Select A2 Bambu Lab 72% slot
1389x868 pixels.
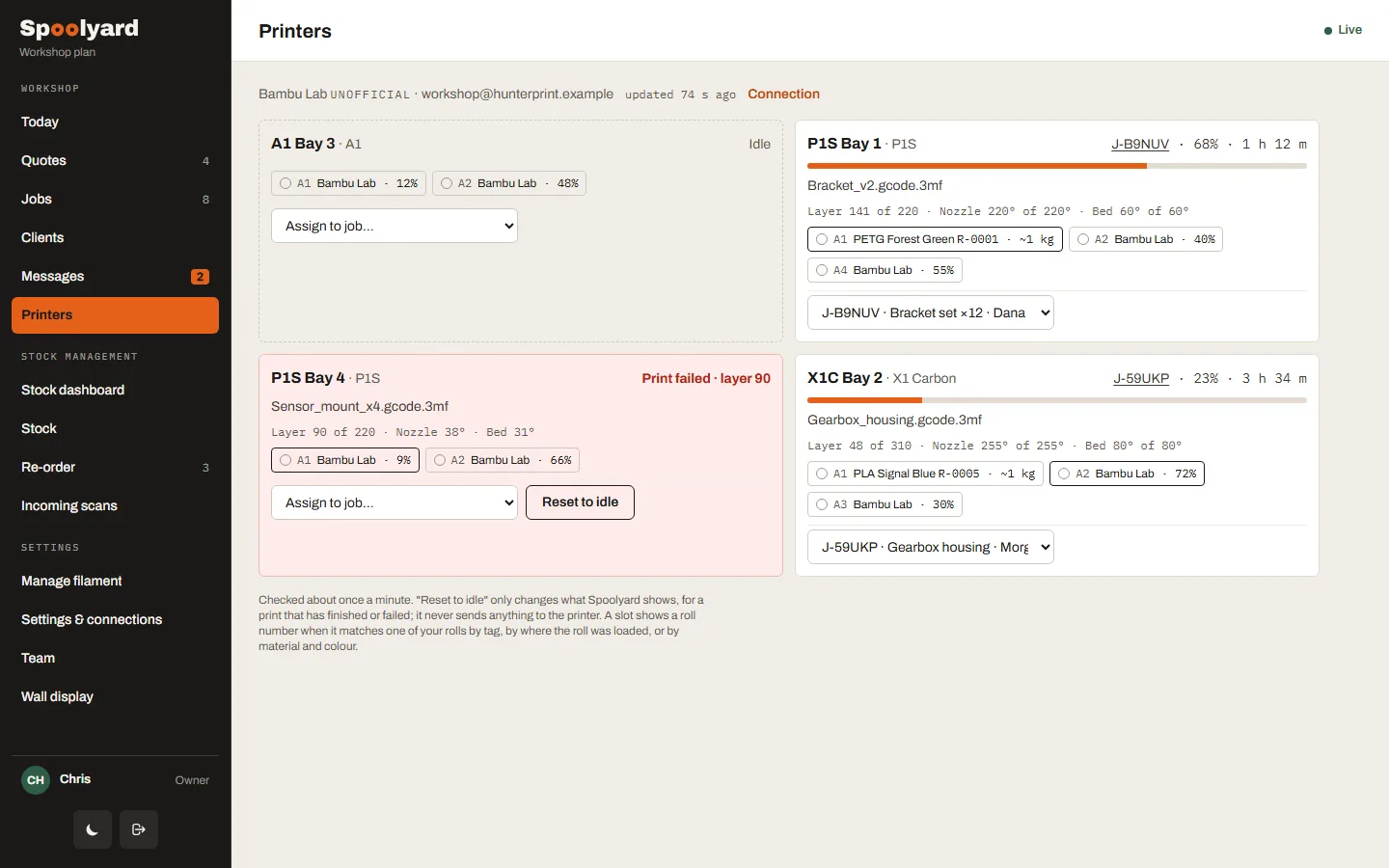1127,474
